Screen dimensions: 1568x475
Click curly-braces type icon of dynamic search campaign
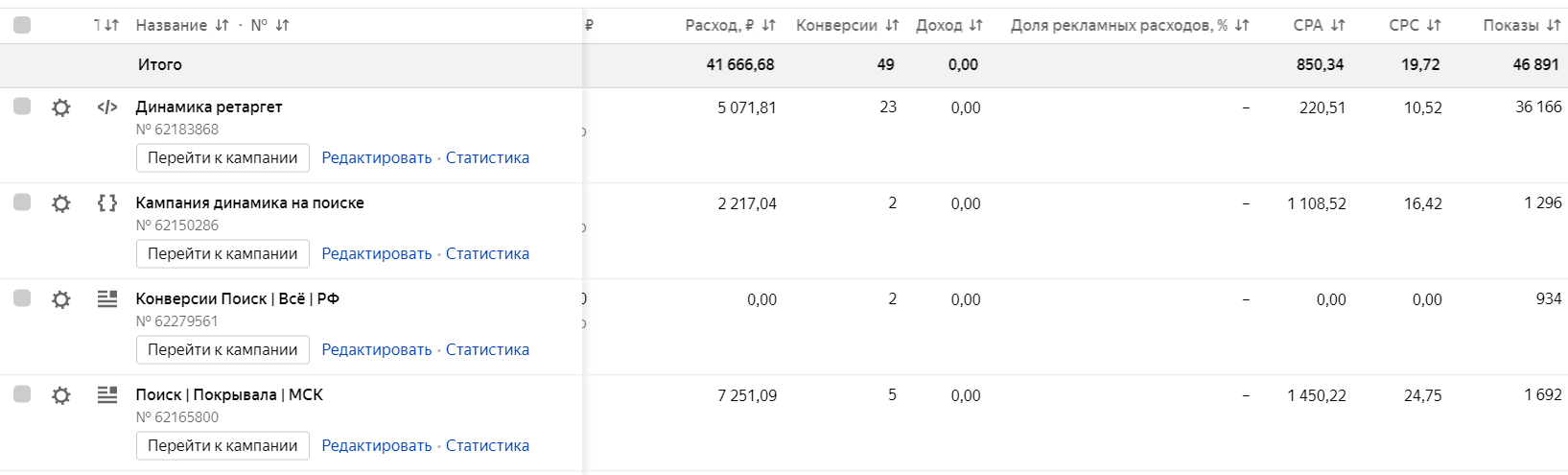pyautogui.click(x=107, y=202)
